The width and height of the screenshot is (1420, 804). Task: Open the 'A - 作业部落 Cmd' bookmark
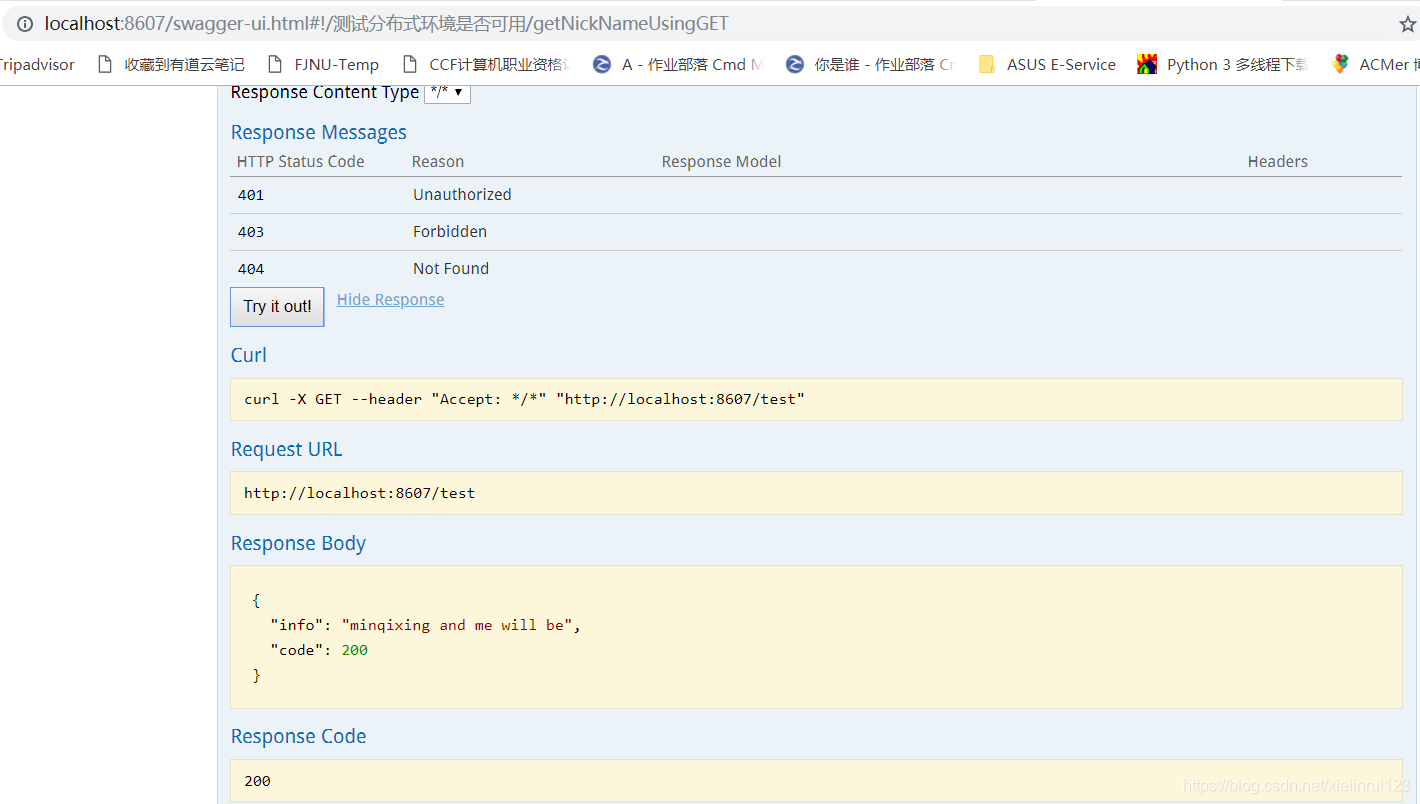pos(678,64)
